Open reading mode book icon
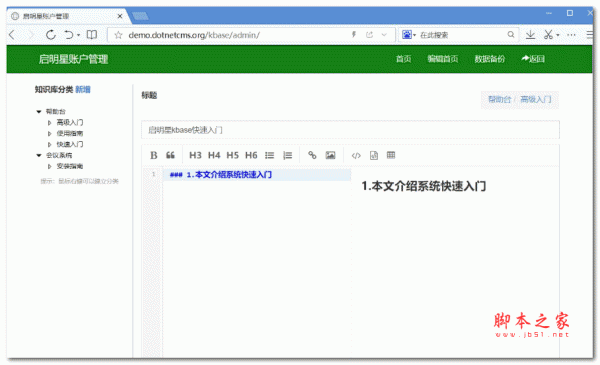The height and width of the screenshot is (365, 600). tap(92, 35)
